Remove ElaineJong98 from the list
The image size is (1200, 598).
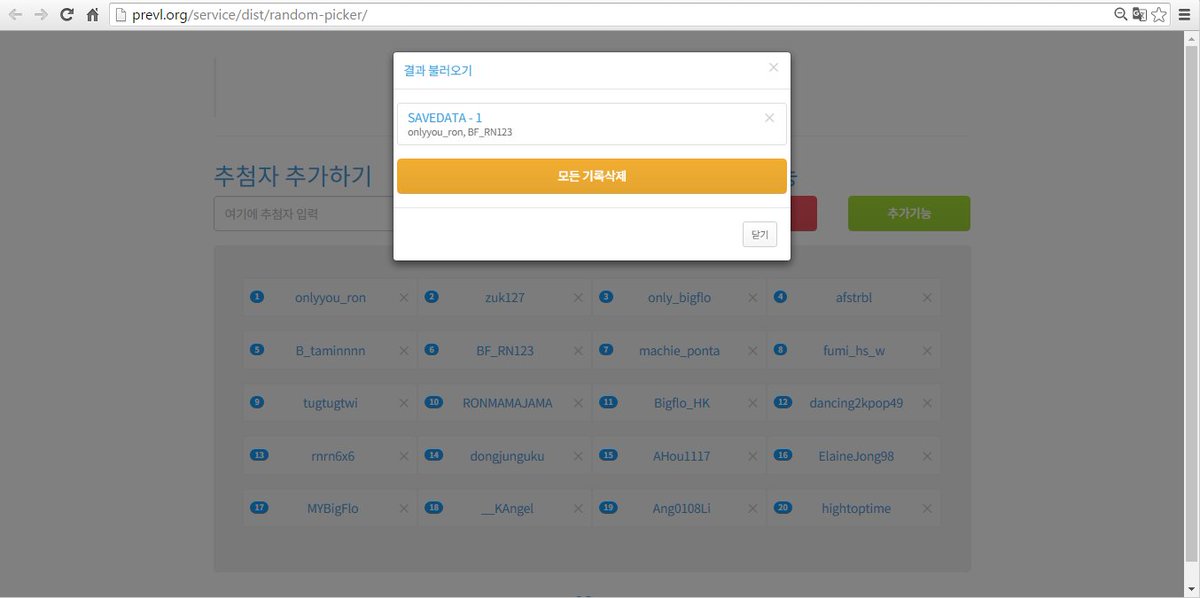coord(927,456)
